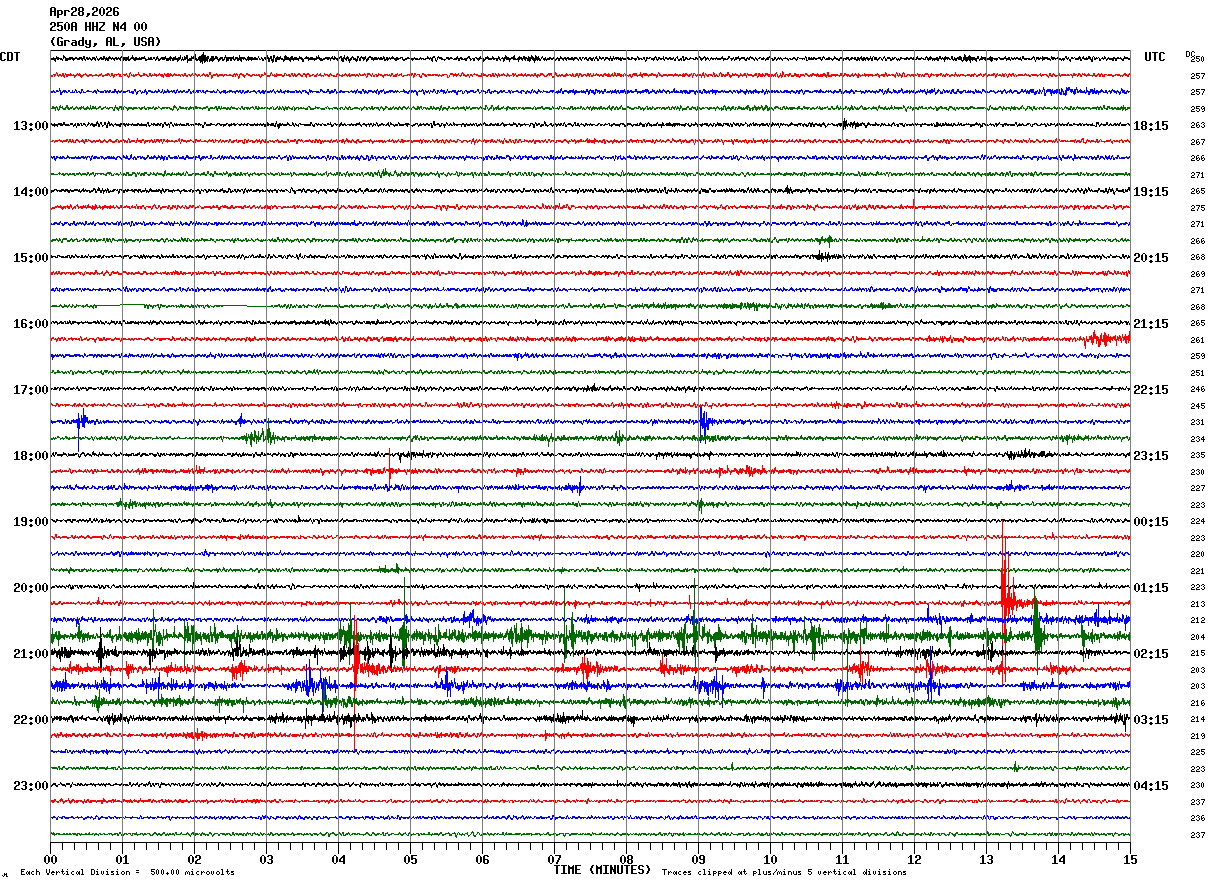Click the UTC timezone header
This screenshot has height=886, width=1210.
[1155, 57]
